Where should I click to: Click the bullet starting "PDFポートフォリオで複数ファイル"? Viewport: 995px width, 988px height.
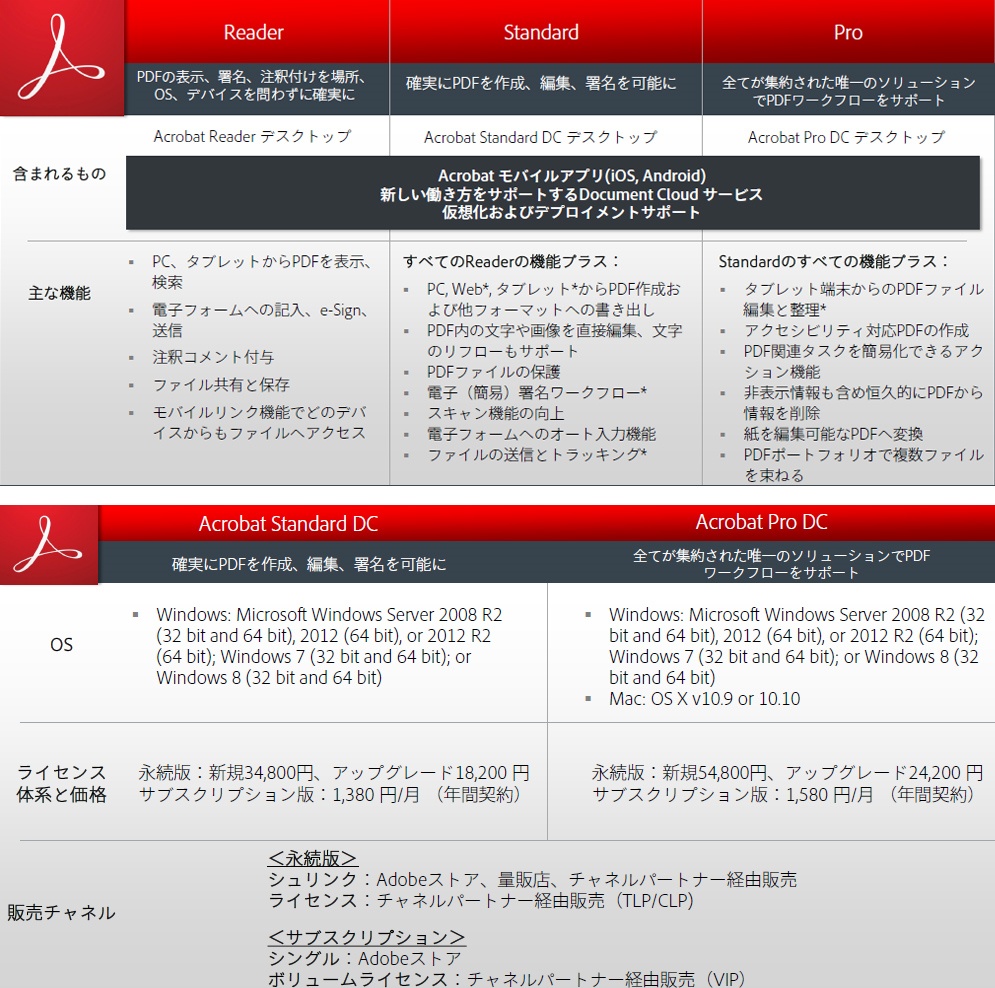(864, 464)
